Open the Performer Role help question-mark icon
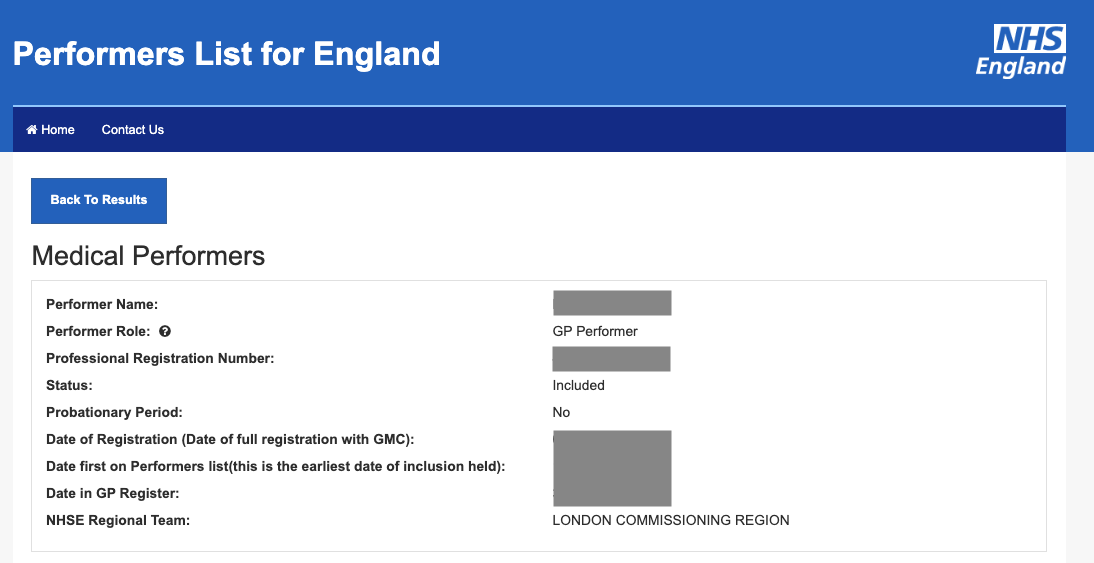This screenshot has width=1094, height=563. point(165,331)
